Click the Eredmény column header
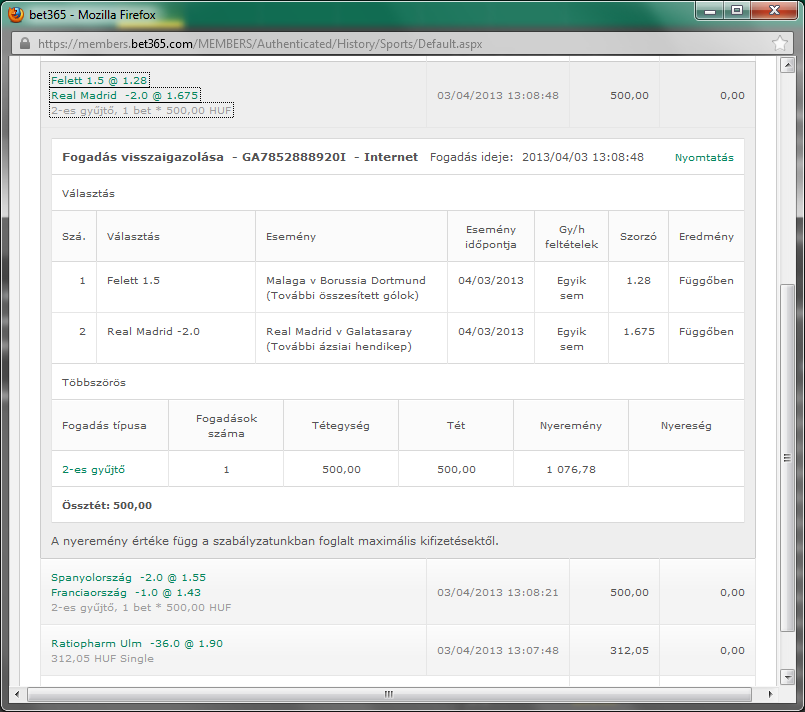 (706, 237)
